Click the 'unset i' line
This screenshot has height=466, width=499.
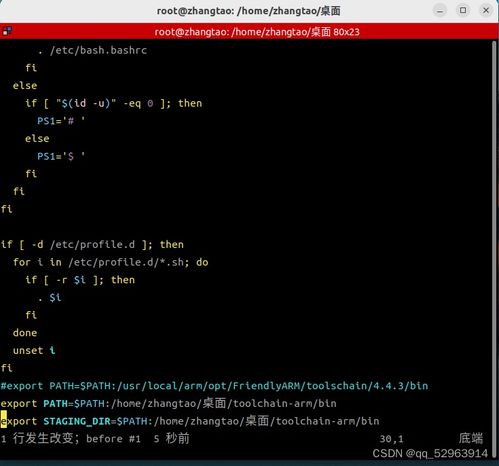pos(34,350)
